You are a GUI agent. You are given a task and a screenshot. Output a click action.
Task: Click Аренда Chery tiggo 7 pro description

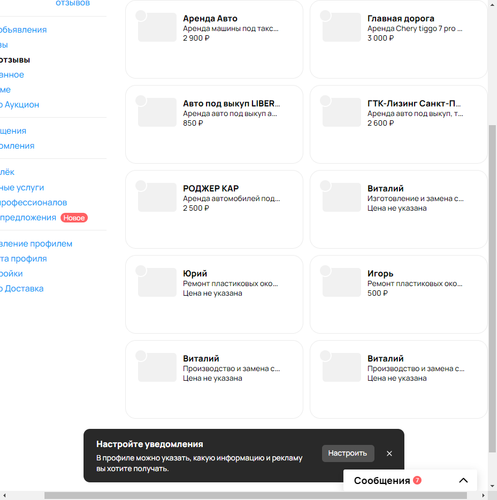pos(415,28)
